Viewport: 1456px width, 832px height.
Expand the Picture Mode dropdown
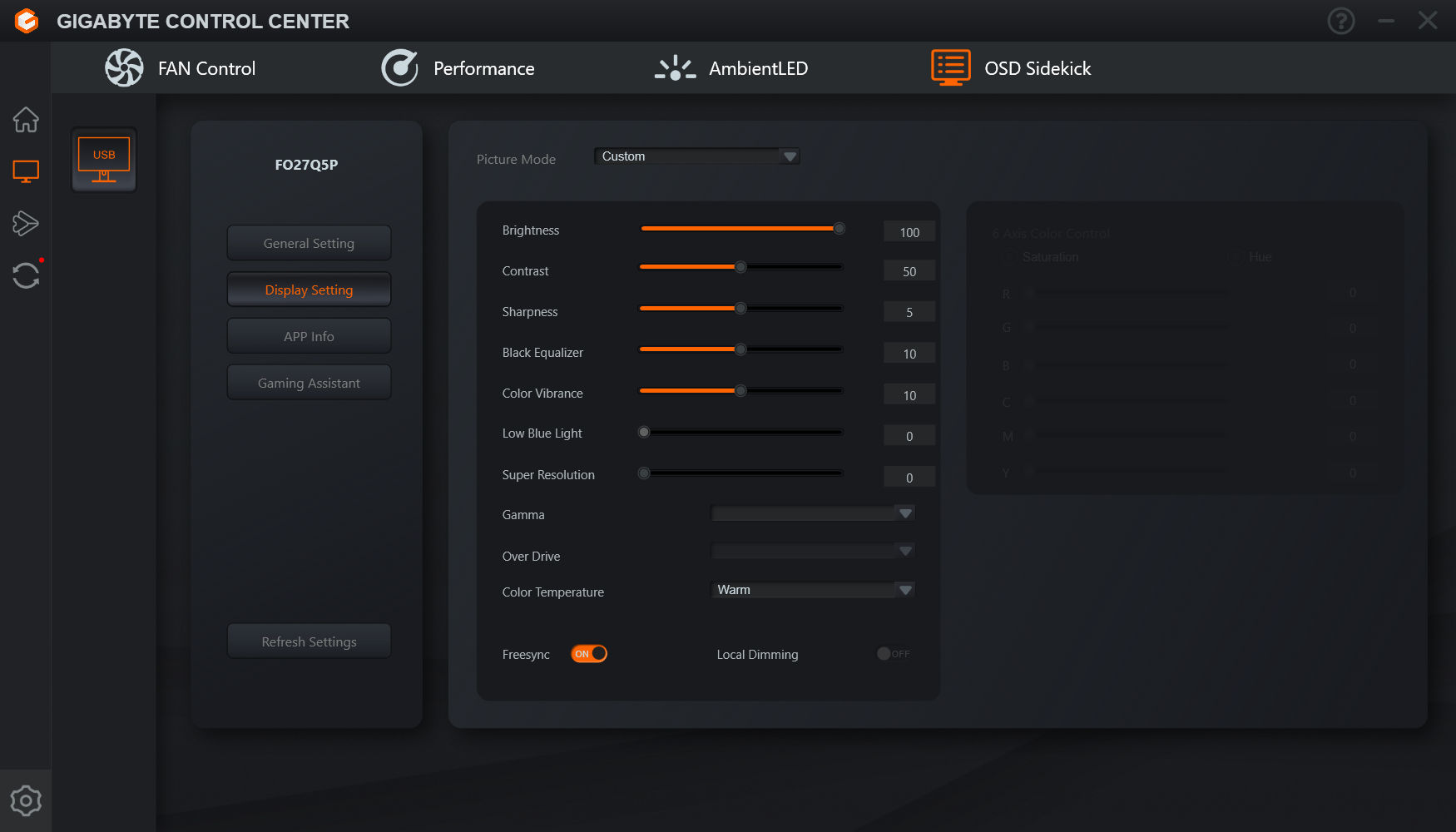[697, 156]
